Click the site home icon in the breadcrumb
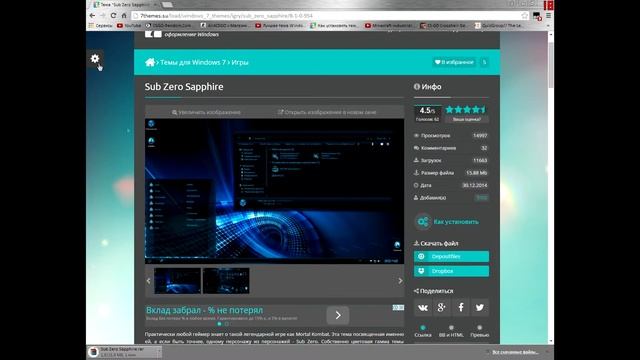The height and width of the screenshot is (360, 640). [x=150, y=62]
